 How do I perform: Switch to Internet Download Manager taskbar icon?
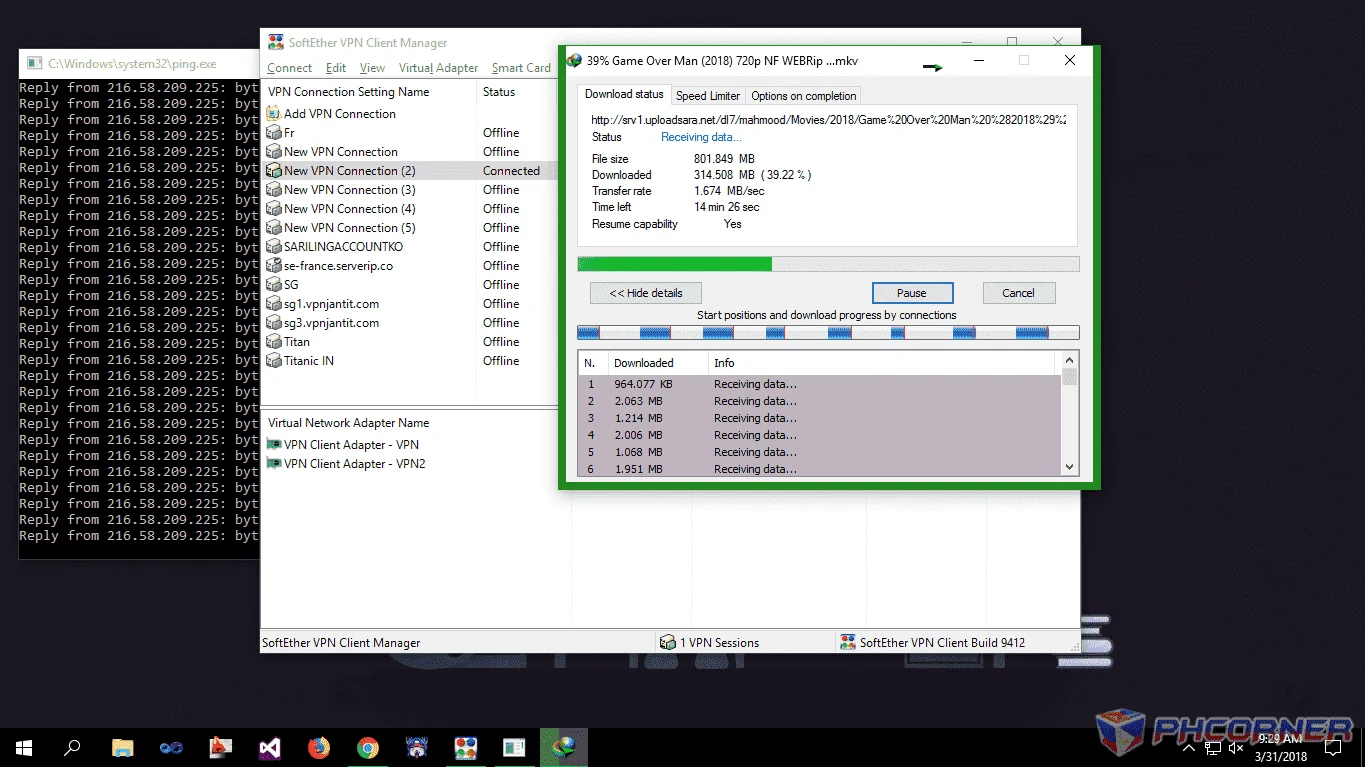point(564,747)
